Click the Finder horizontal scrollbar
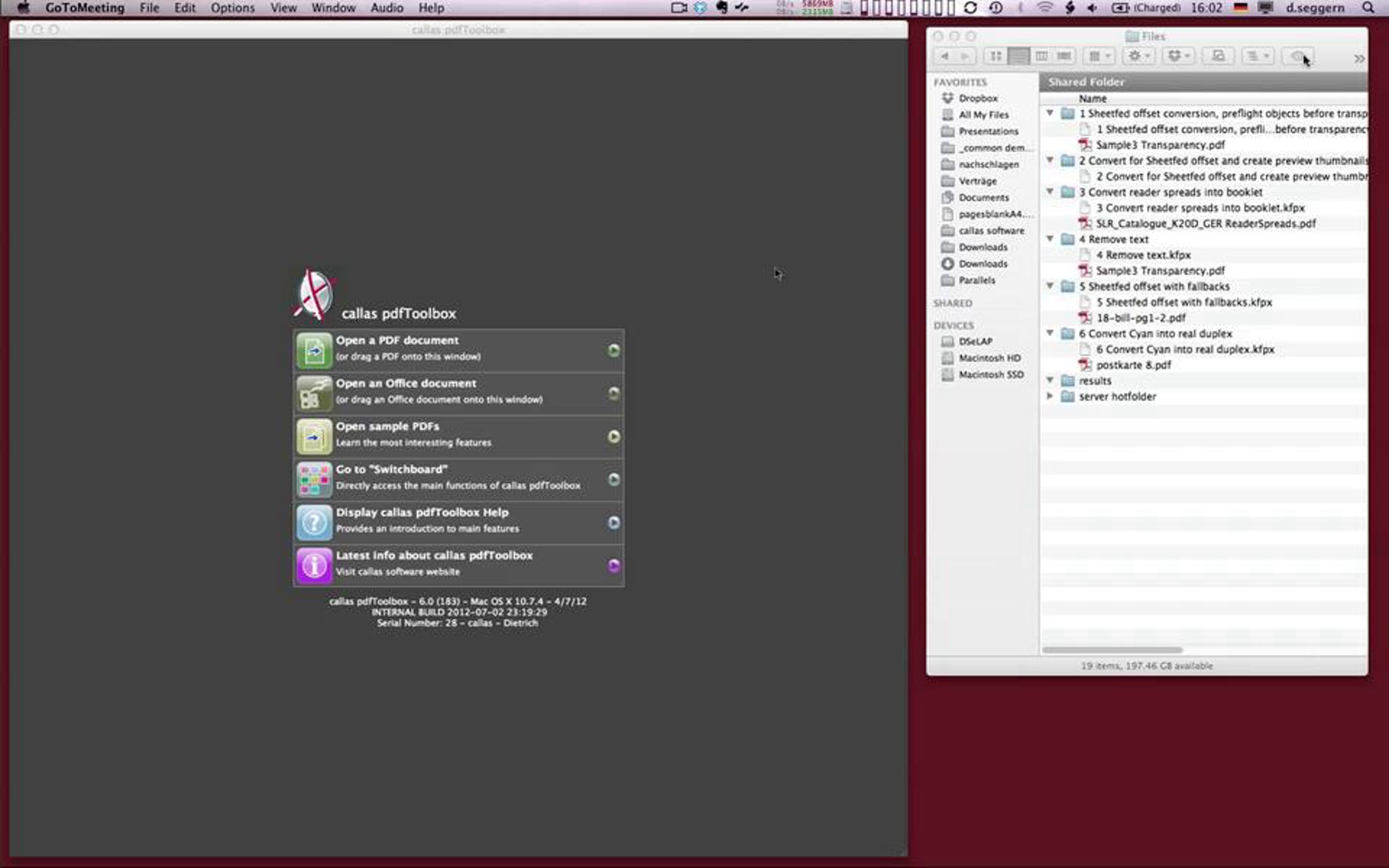 (x=1112, y=649)
